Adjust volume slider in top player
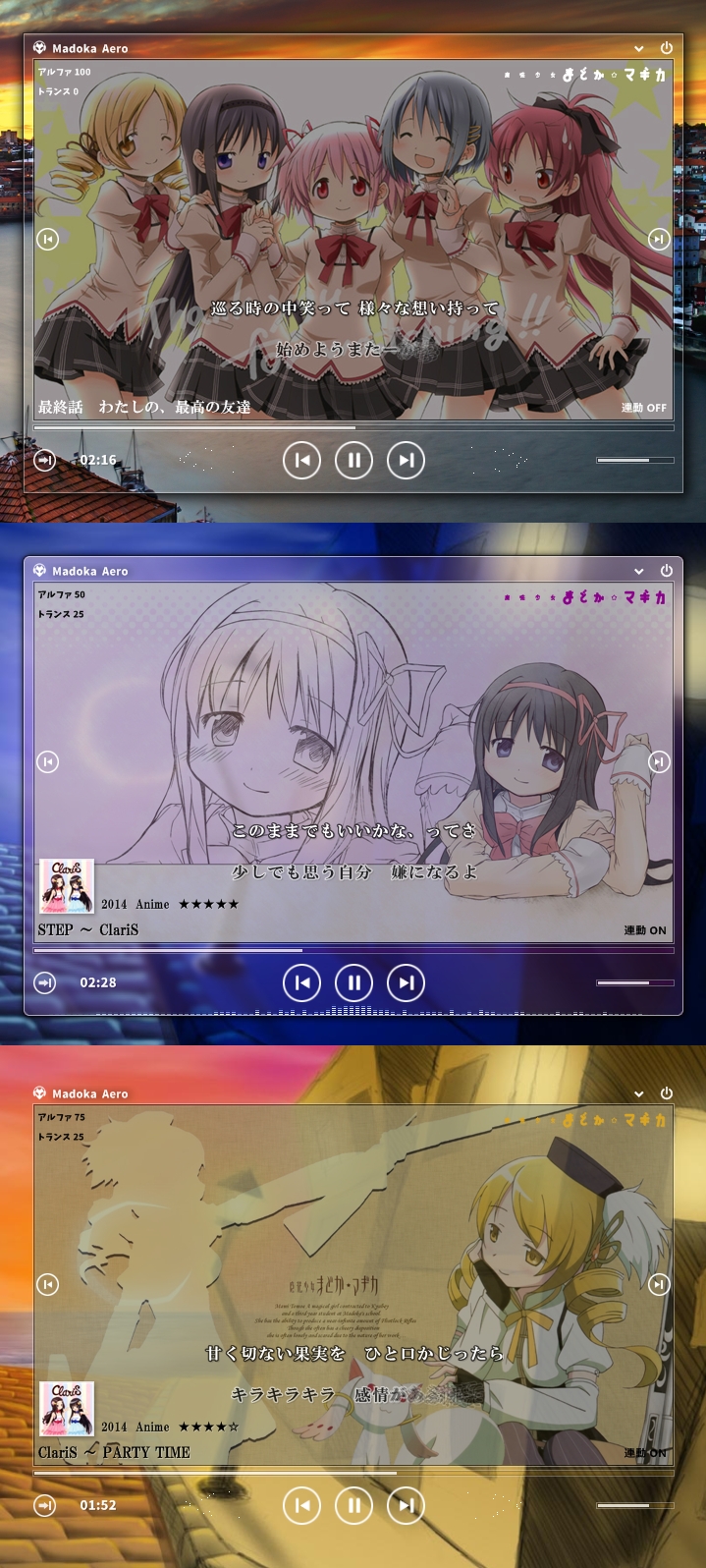The height and width of the screenshot is (1568, 706). pos(634,460)
